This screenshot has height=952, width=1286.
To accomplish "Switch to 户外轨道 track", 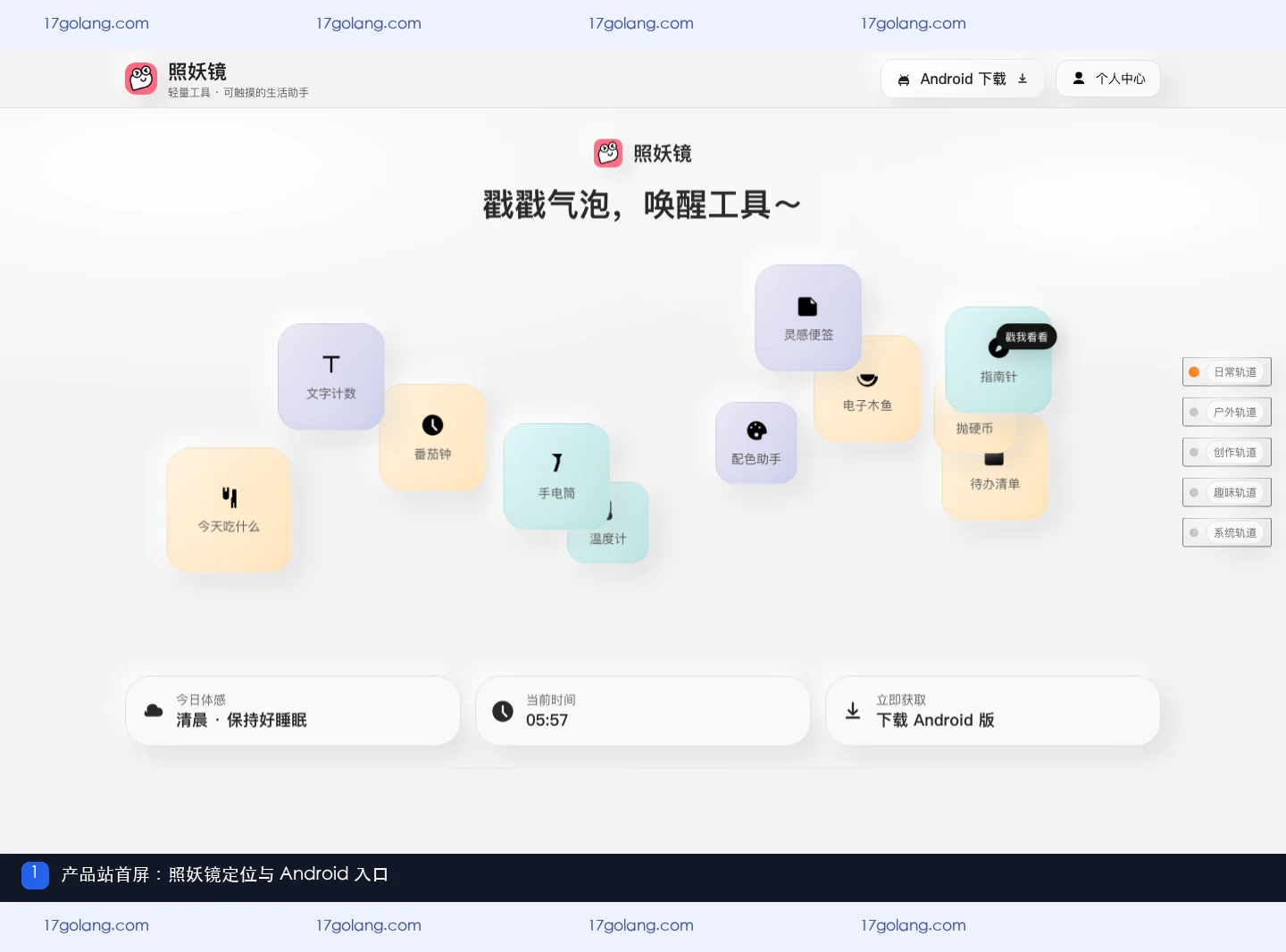I will pyautogui.click(x=1227, y=412).
